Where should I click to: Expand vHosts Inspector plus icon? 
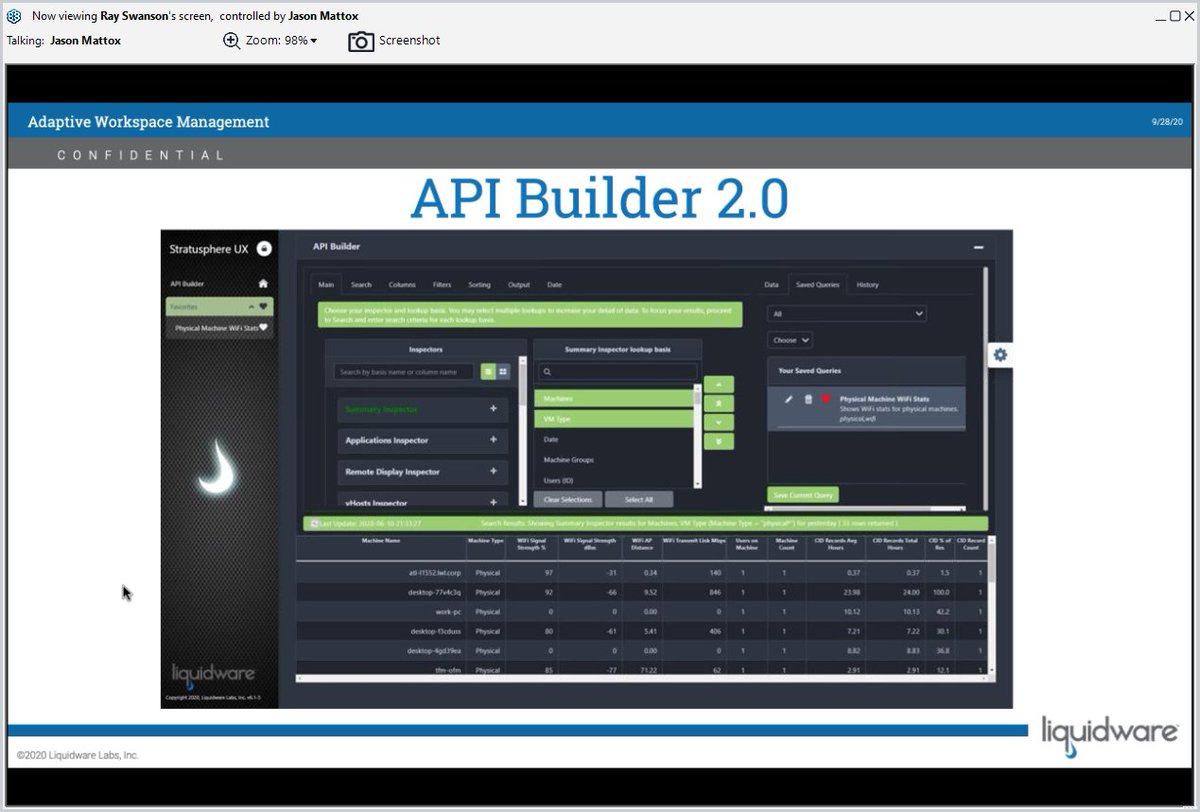(493, 502)
